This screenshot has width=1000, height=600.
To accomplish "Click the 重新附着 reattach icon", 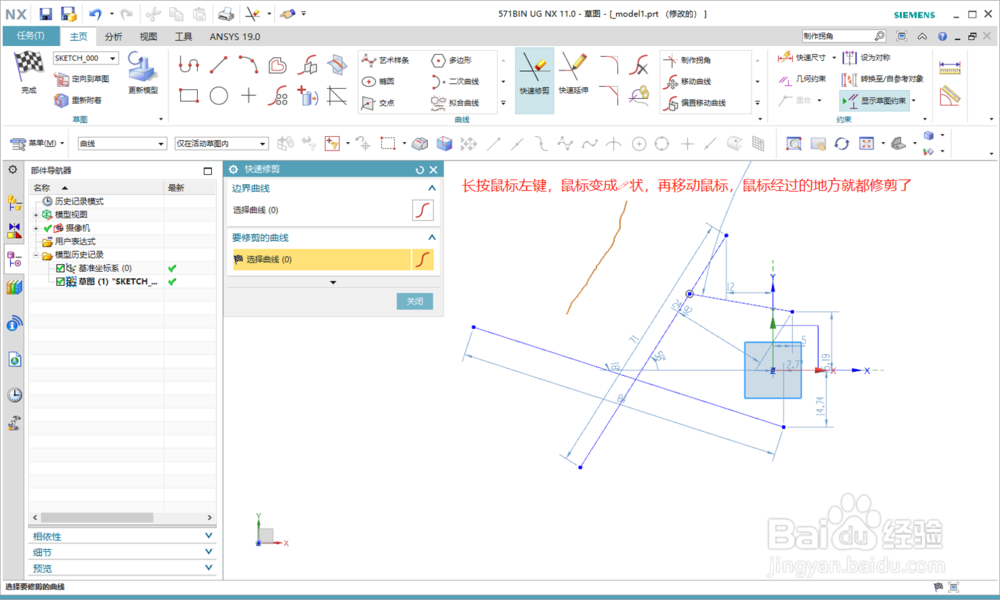I will pos(61,100).
